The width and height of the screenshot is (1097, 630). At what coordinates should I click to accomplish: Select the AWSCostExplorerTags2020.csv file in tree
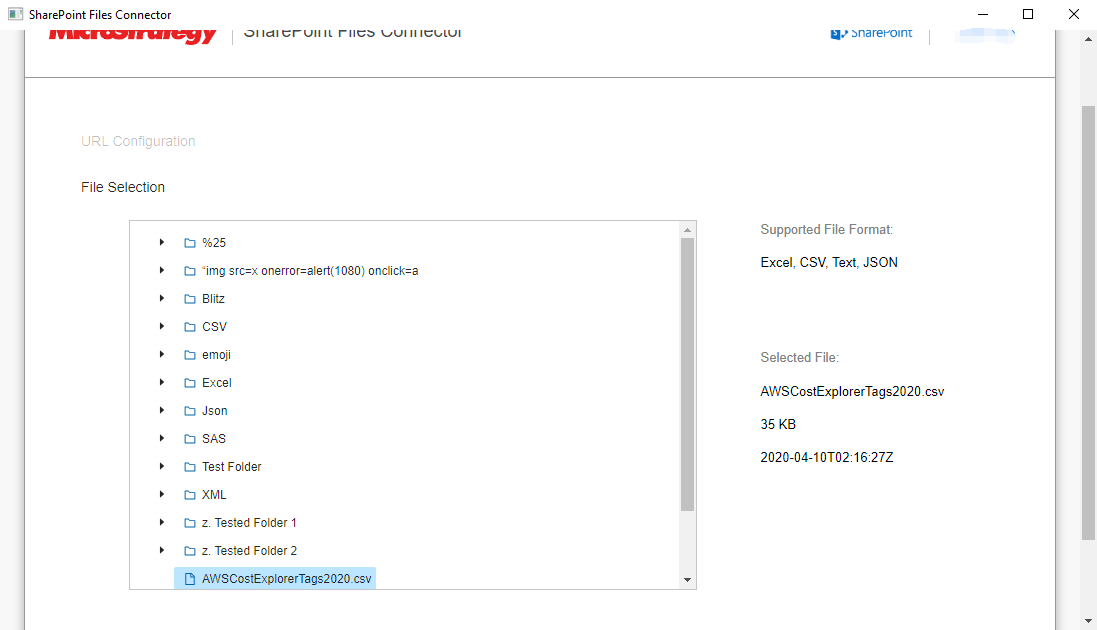point(287,579)
